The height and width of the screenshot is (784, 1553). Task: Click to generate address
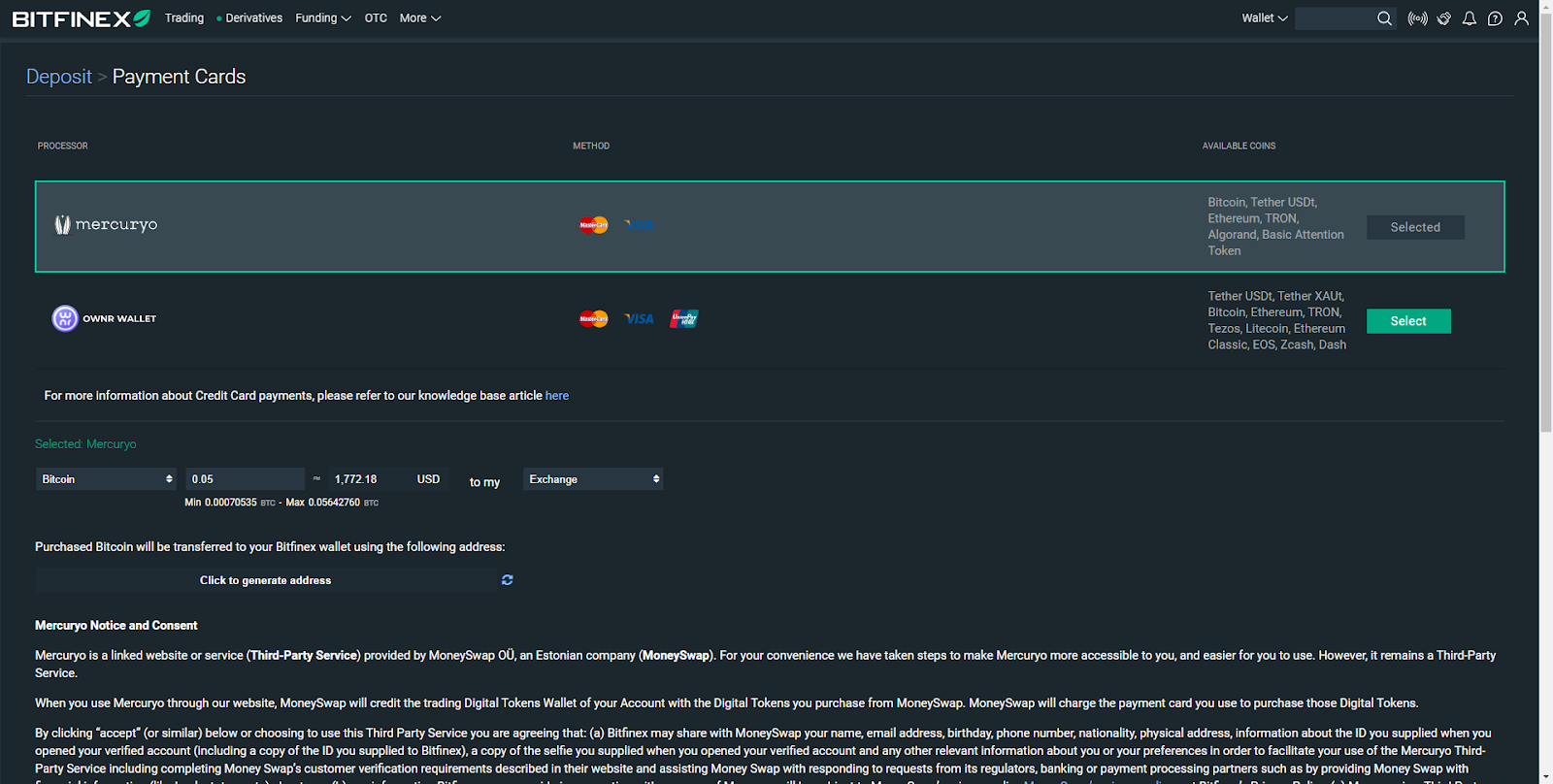point(265,580)
